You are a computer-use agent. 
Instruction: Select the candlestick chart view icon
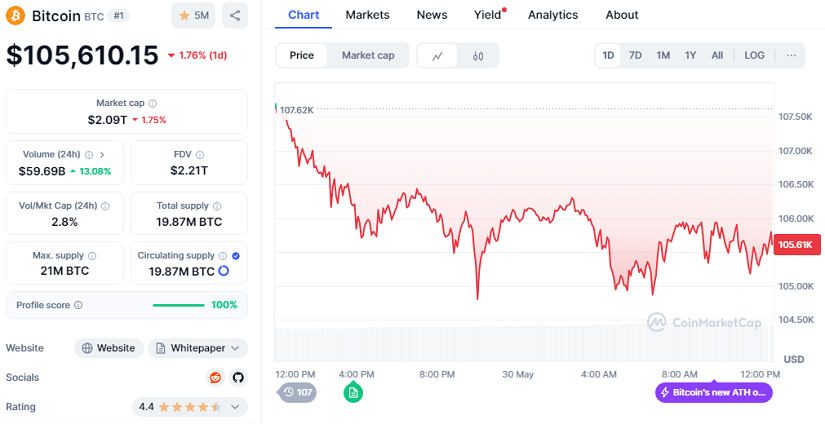point(478,56)
